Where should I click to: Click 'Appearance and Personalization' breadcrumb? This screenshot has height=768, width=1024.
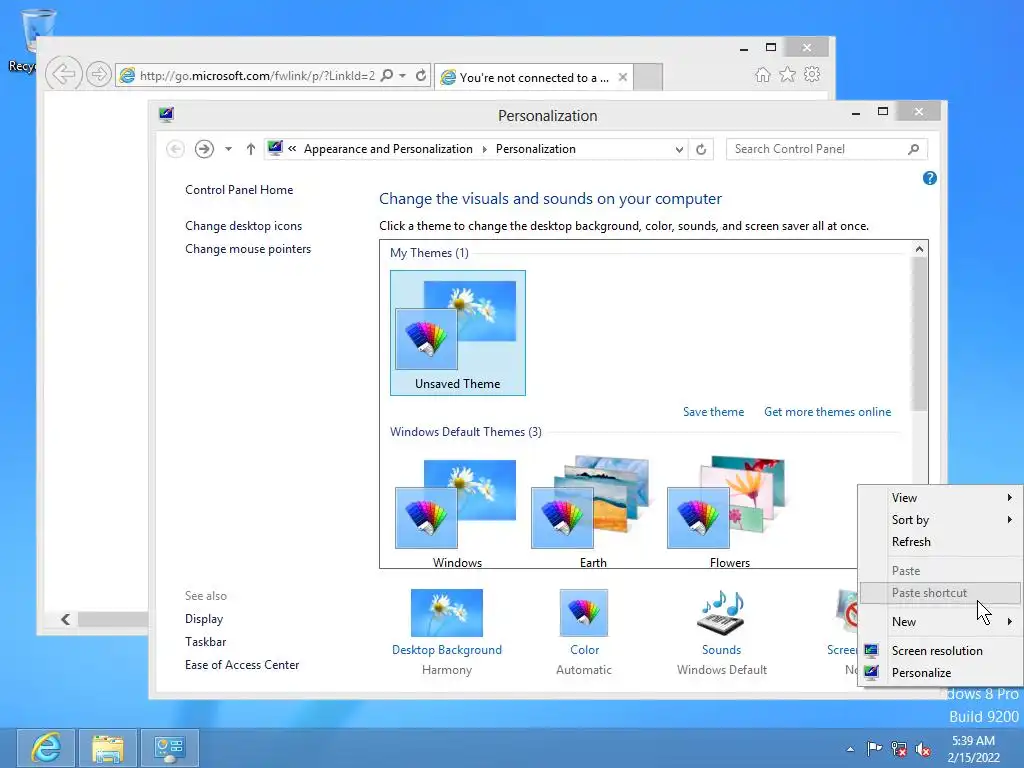coord(388,149)
